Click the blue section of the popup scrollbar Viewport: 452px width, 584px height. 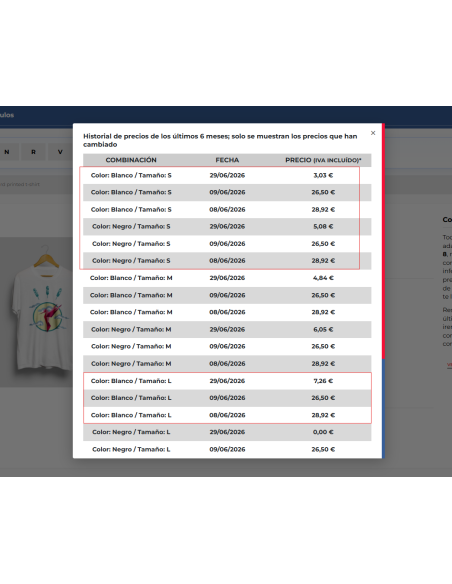click(x=383, y=409)
